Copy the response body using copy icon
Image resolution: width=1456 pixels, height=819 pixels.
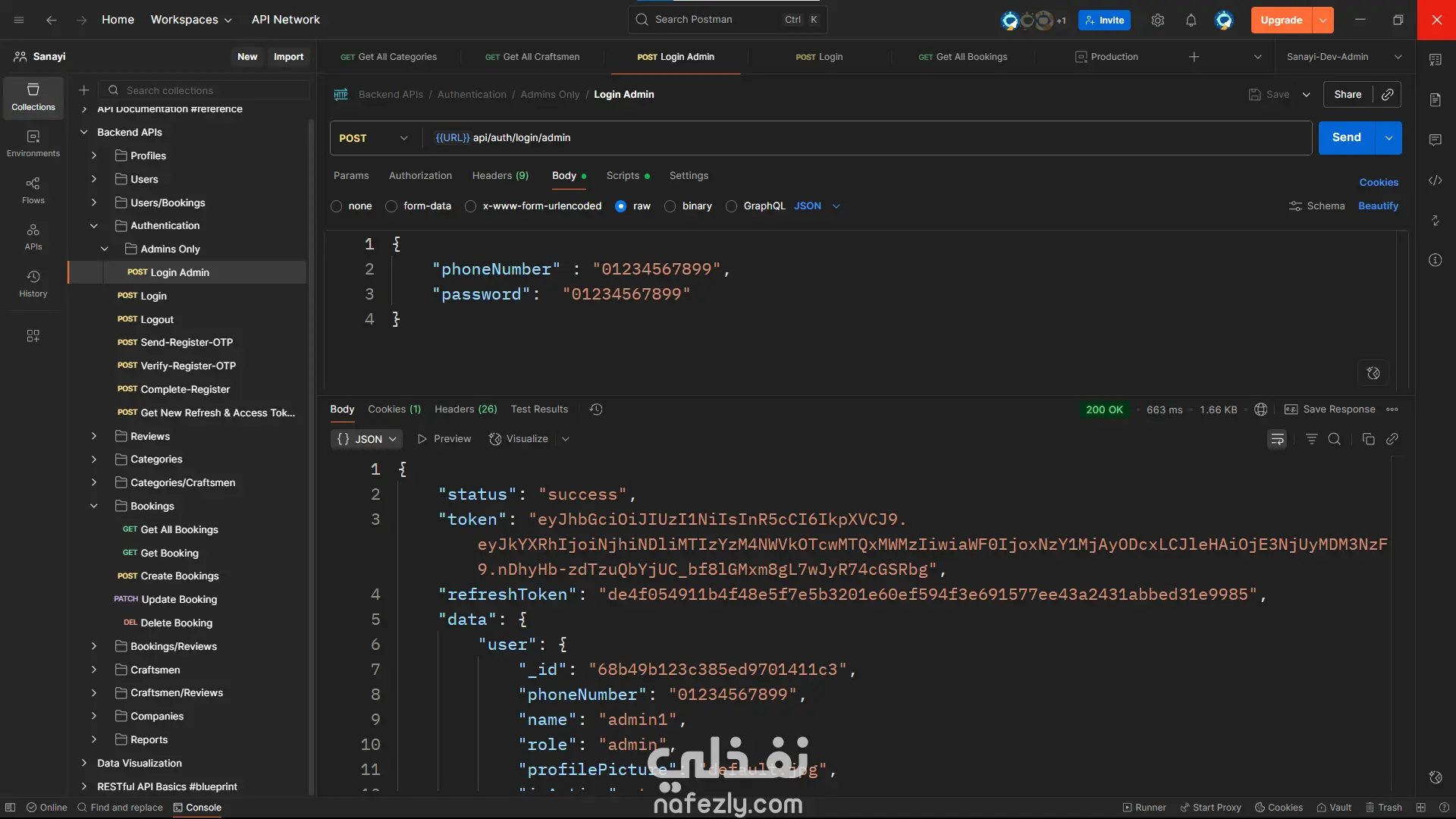(1368, 439)
